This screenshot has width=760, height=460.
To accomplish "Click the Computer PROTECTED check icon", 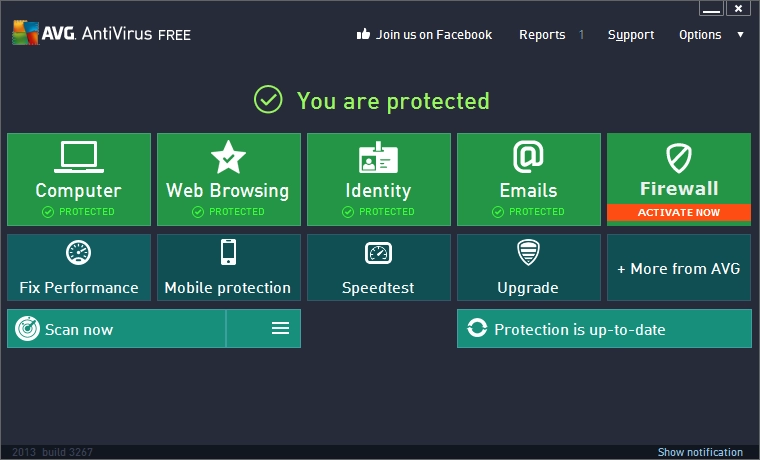I will 48,212.
